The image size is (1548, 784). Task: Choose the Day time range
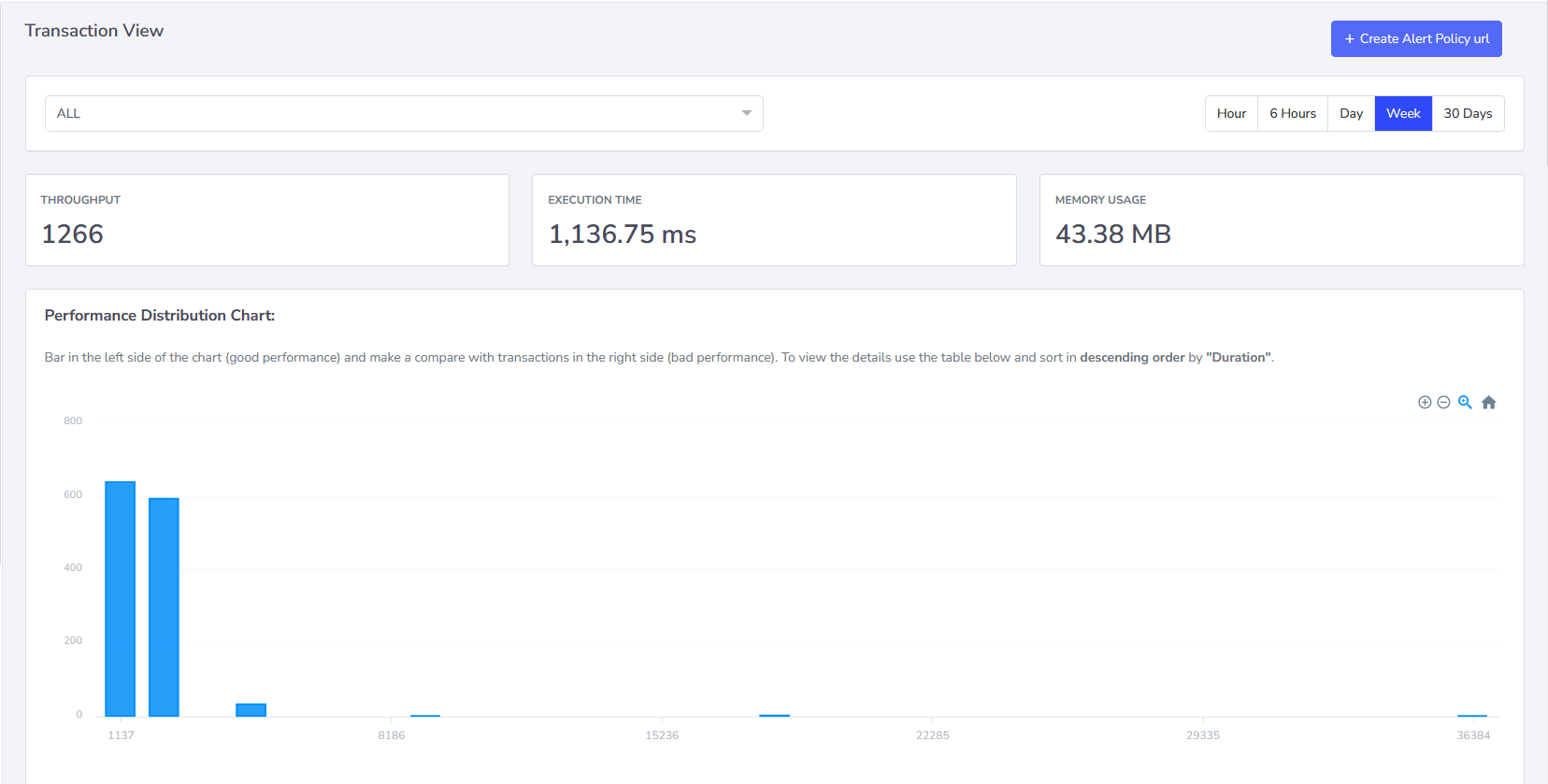coord(1351,113)
